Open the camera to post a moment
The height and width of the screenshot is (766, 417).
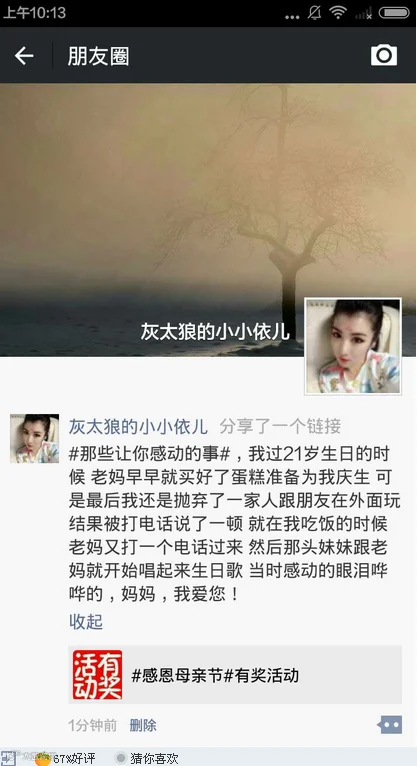384,55
